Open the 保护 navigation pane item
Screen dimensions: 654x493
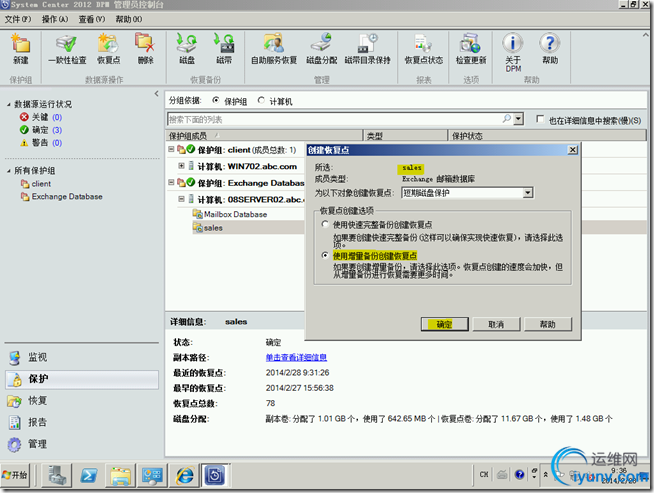(x=82, y=379)
